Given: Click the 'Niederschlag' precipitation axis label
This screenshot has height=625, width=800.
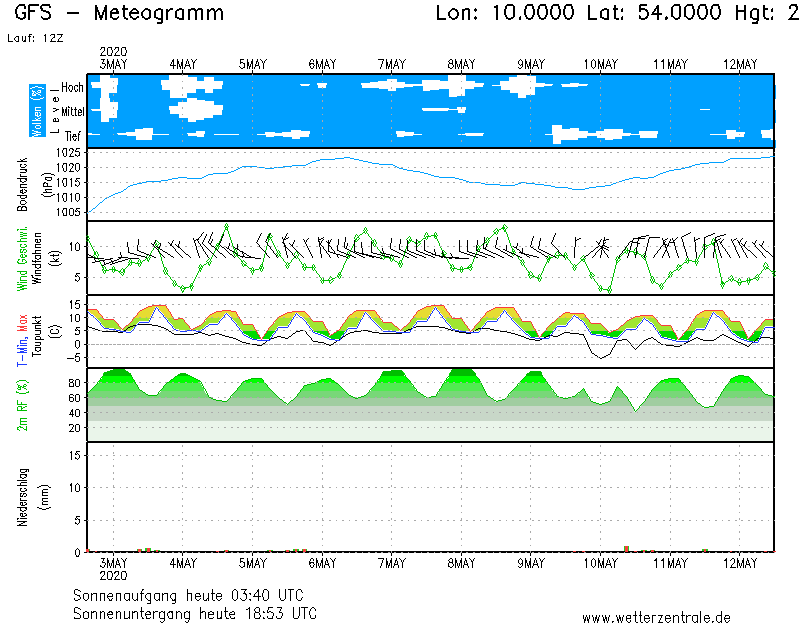Looking at the screenshot, I should coord(22,497).
